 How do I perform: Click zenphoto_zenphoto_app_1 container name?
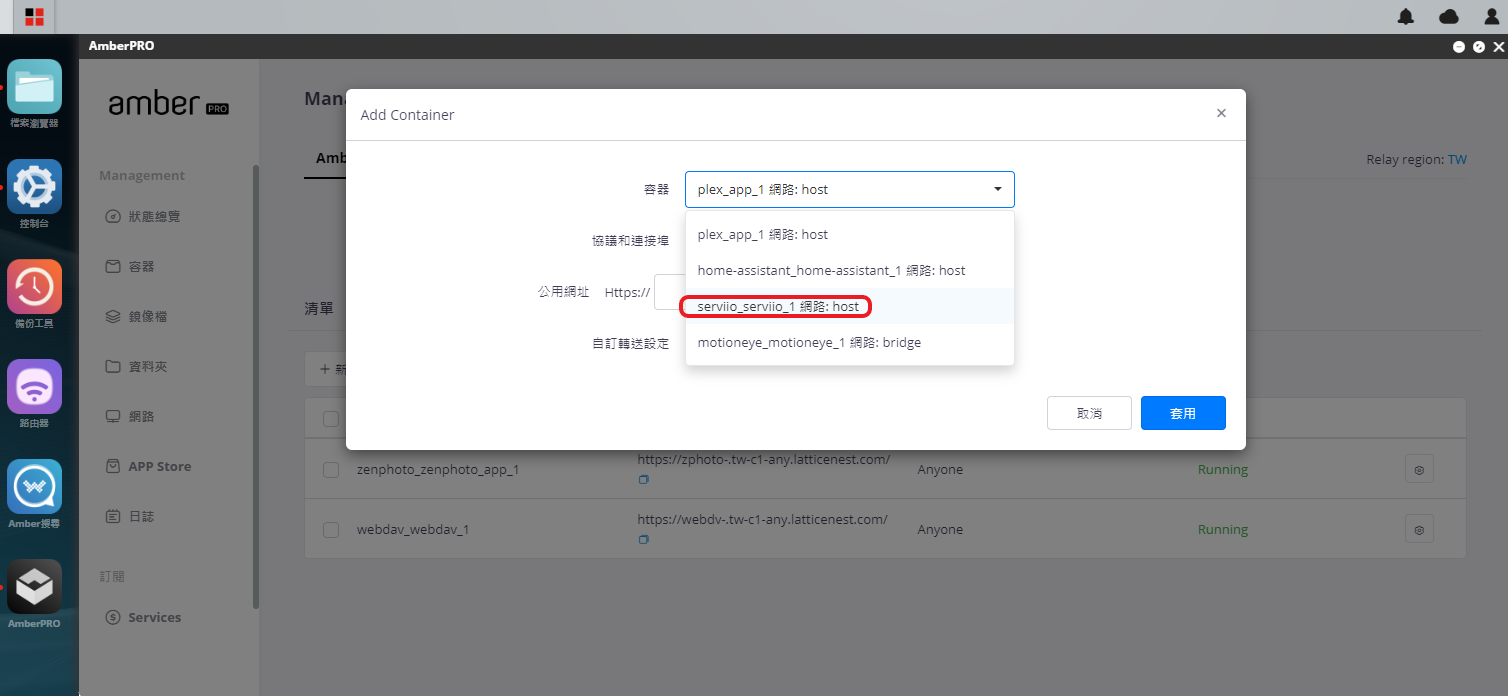point(438,470)
